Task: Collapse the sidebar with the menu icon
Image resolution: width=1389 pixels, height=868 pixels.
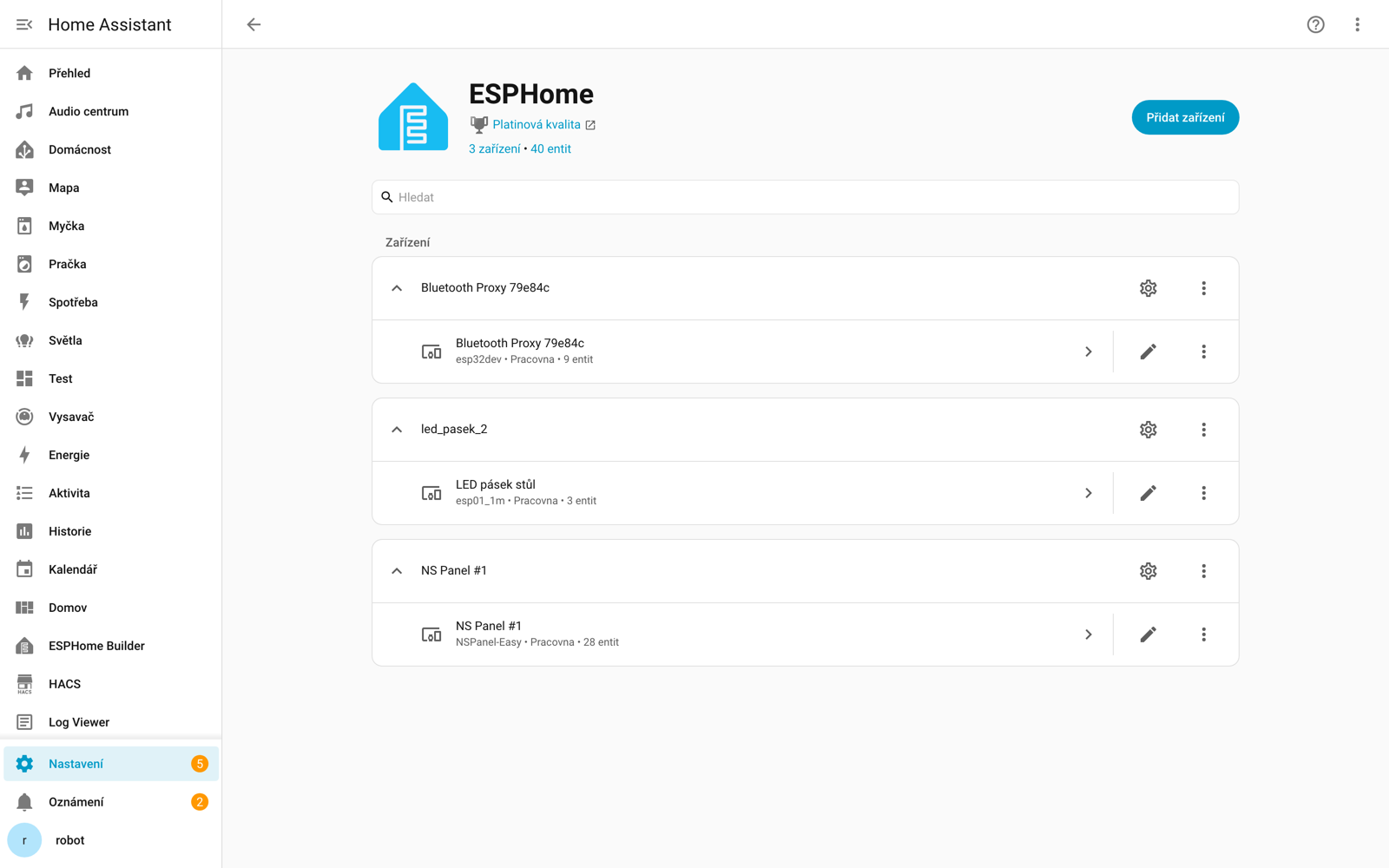Action: coord(24,24)
